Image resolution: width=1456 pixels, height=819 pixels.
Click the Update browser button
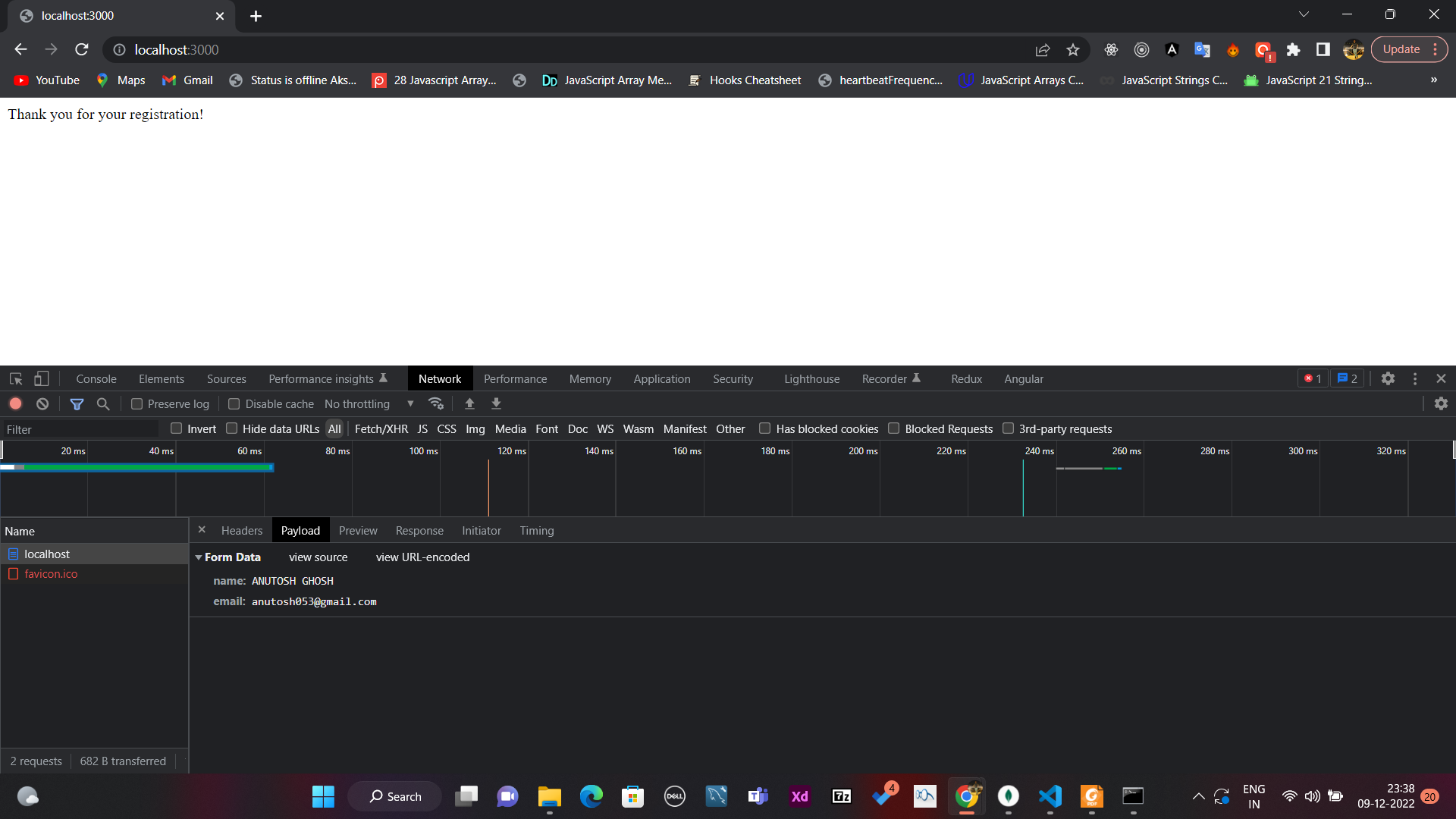[1401, 49]
